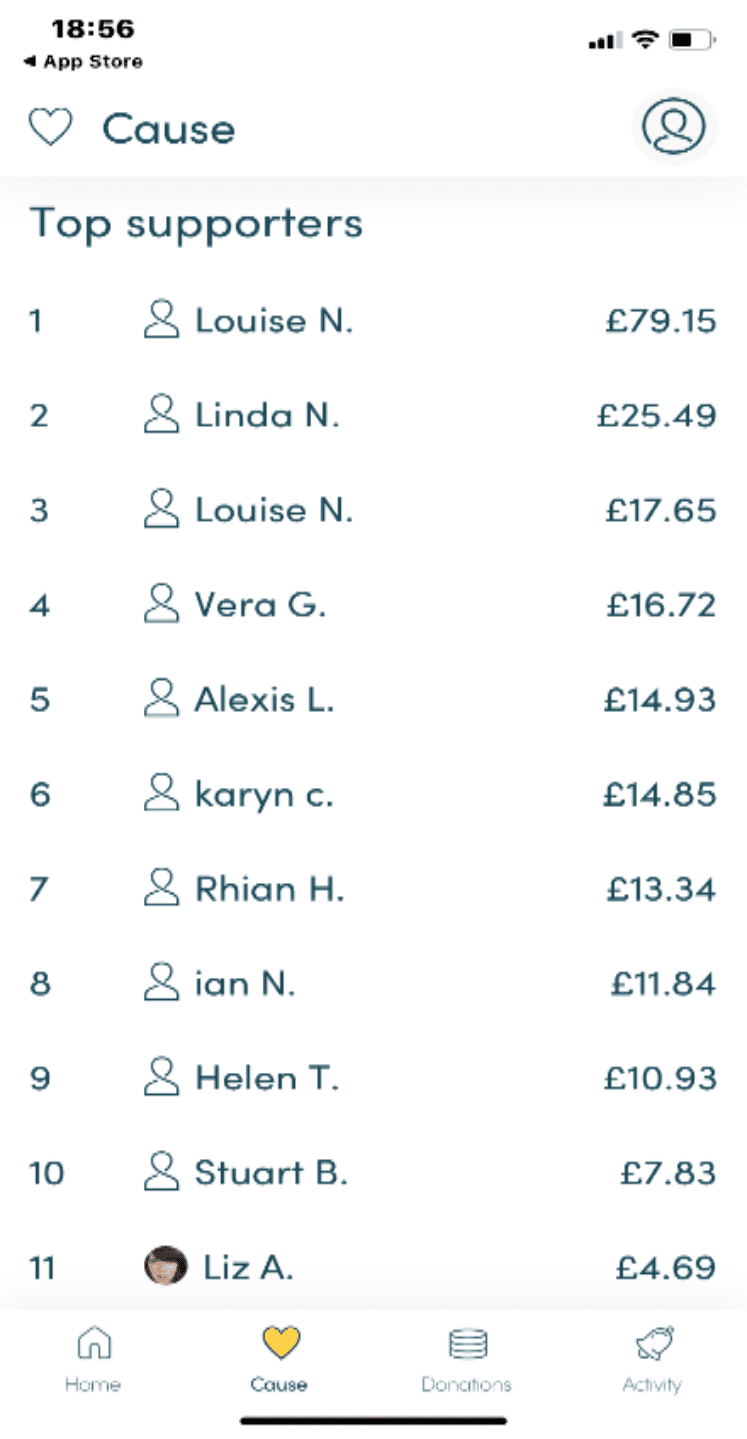
Task: Tap the avatar icon beside karyn c.
Action: (161, 793)
